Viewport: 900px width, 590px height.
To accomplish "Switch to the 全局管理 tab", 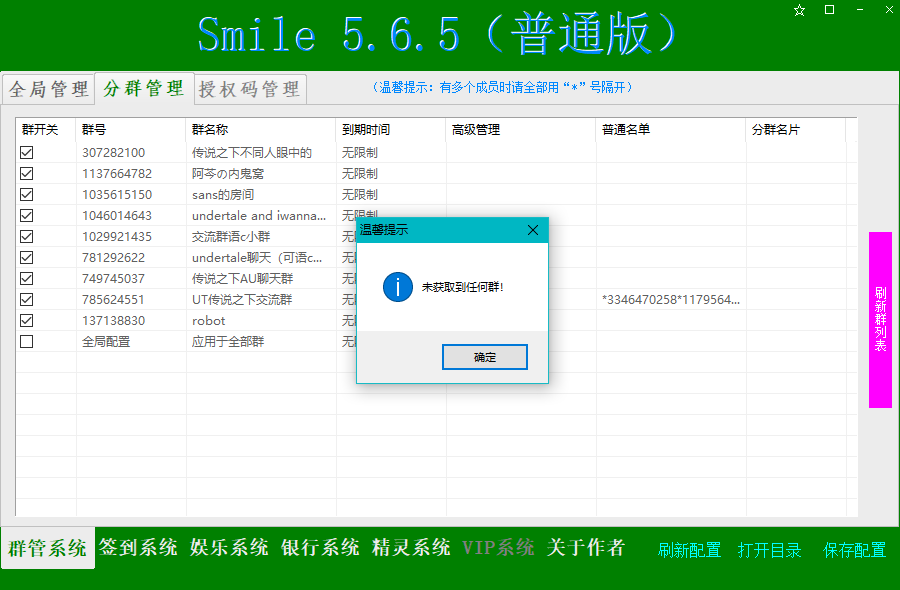I will (49, 89).
